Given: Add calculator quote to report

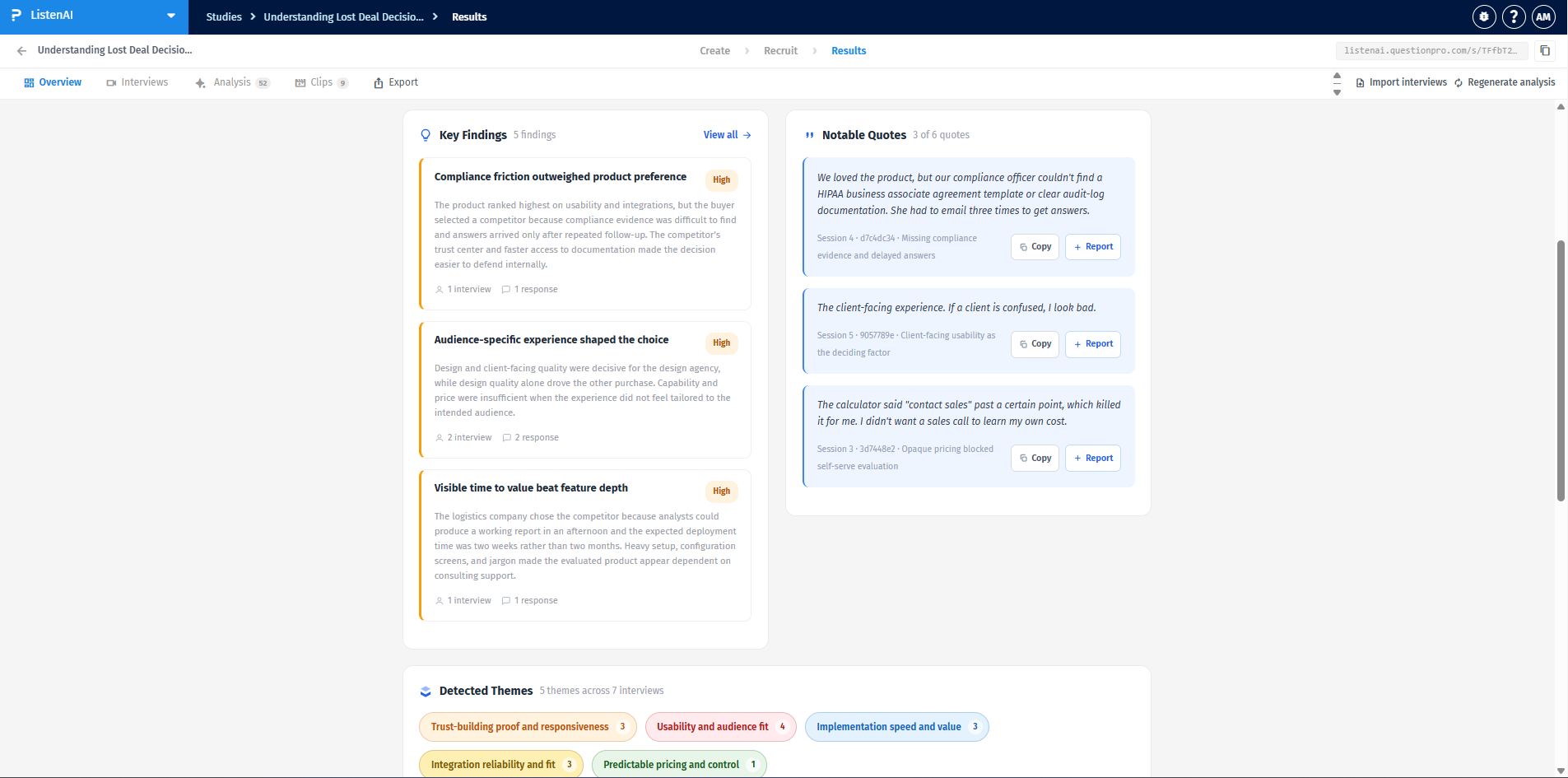Looking at the screenshot, I should (x=1093, y=459).
